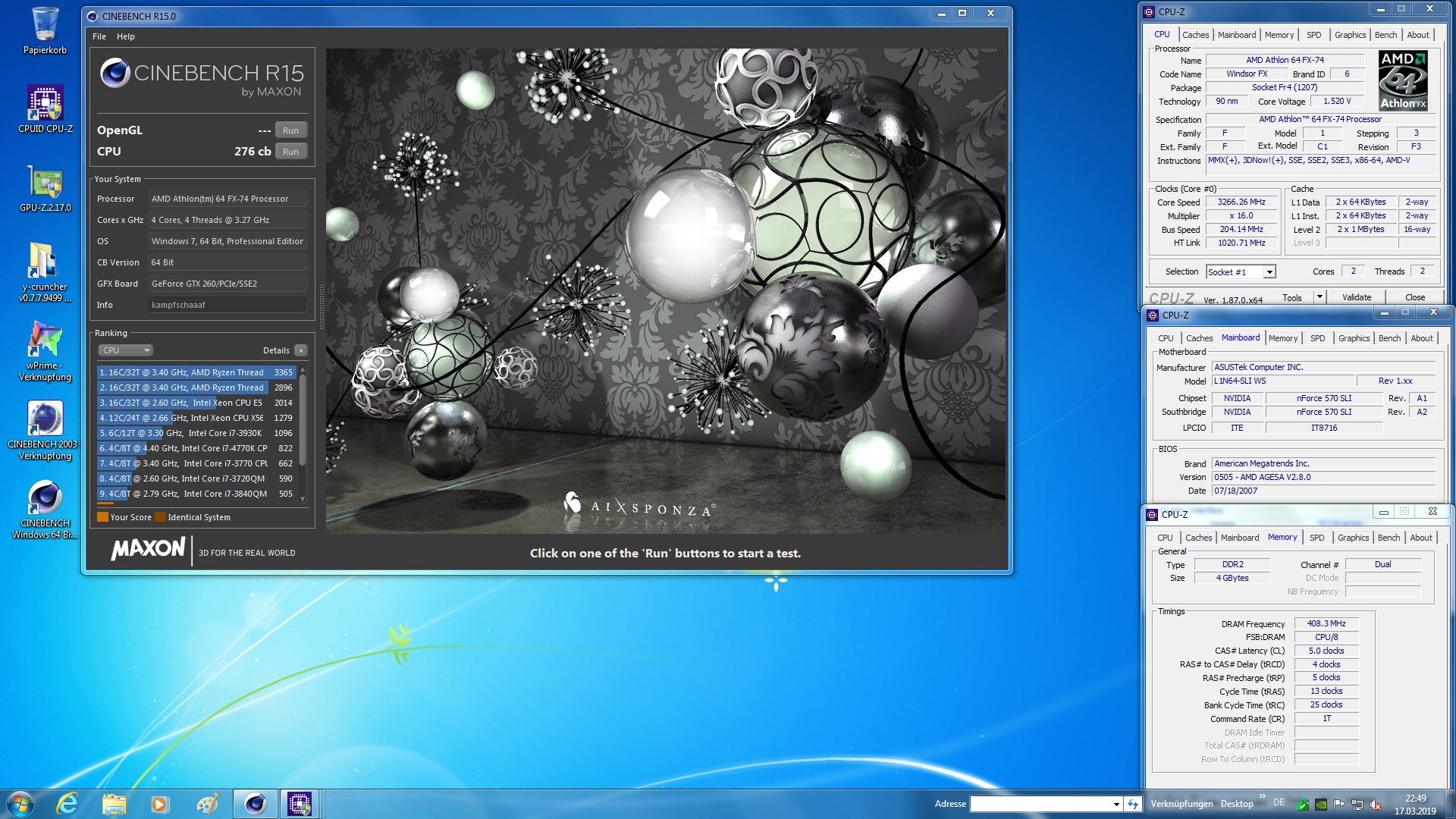Click the green security tray icon
Viewport: 1456px width, 819px height.
(x=1302, y=805)
